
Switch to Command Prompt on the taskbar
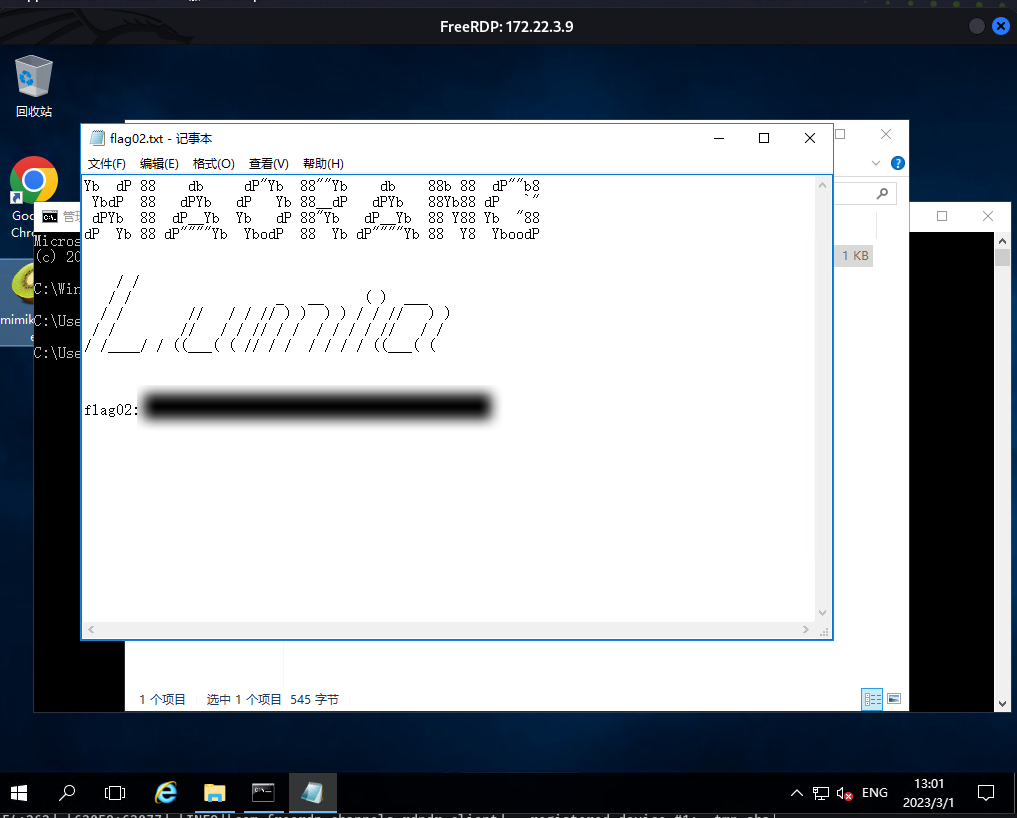(263, 793)
